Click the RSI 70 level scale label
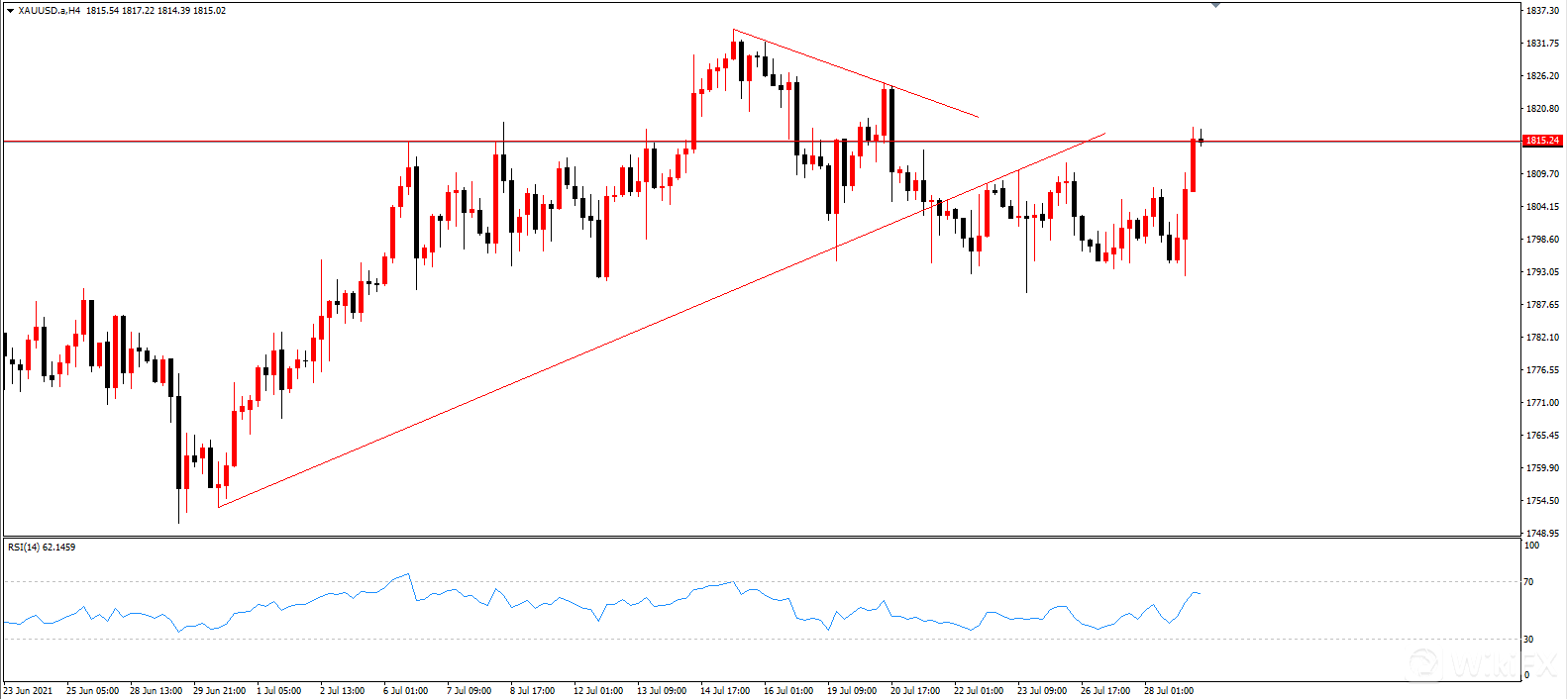 click(1529, 582)
